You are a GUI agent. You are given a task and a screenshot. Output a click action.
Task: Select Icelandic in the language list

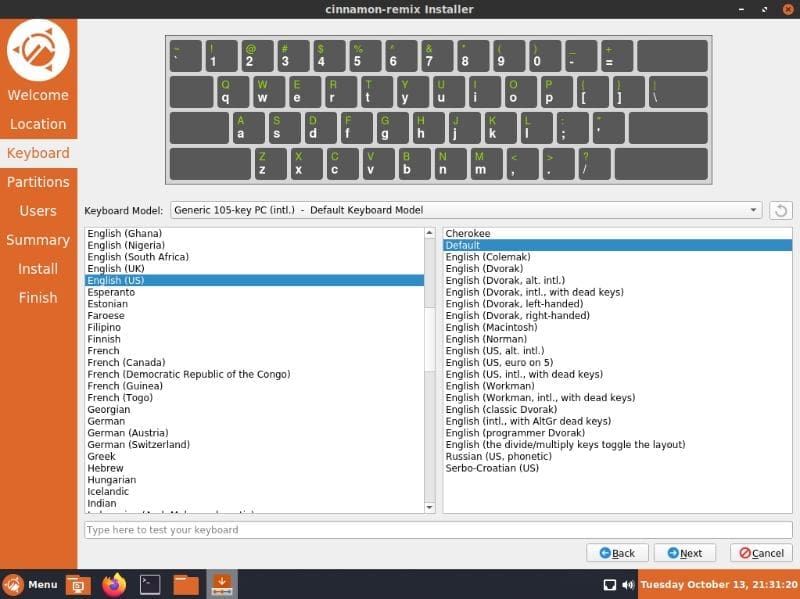click(254, 492)
